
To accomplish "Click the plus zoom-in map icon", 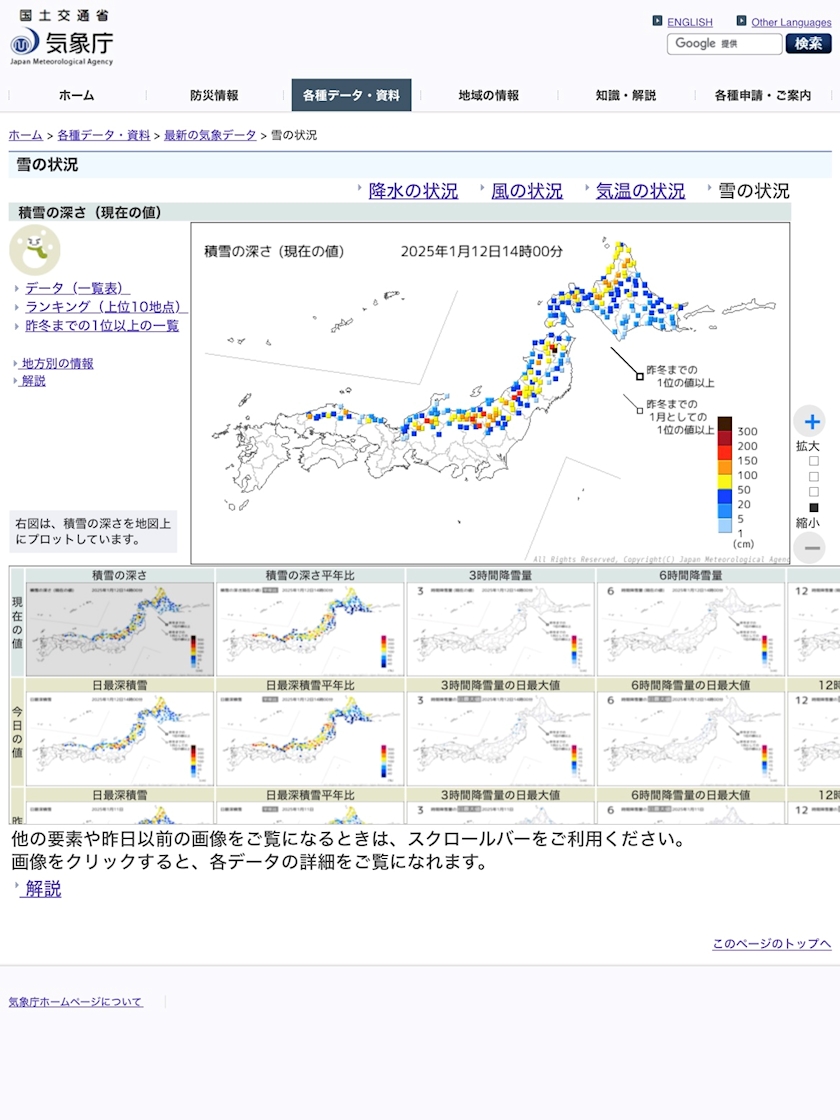I will point(811,421).
